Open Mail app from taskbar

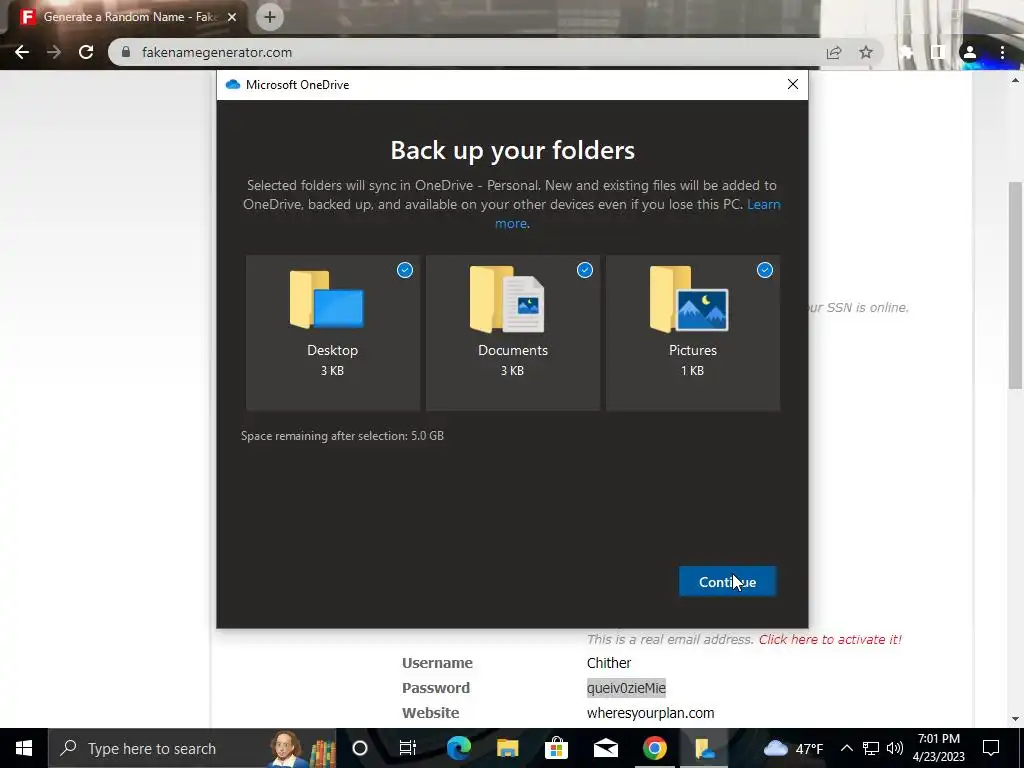pos(605,748)
